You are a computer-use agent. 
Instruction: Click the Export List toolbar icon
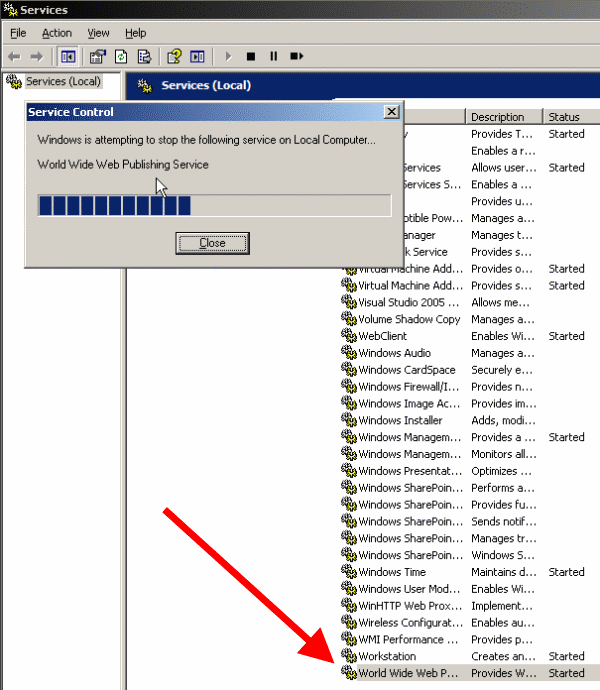(x=144, y=56)
